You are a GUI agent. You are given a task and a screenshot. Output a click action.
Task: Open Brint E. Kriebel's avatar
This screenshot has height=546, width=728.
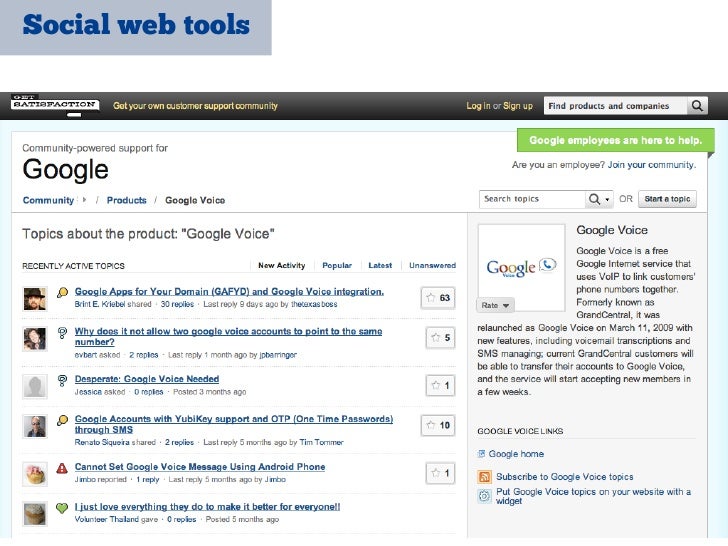pyautogui.click(x=35, y=299)
